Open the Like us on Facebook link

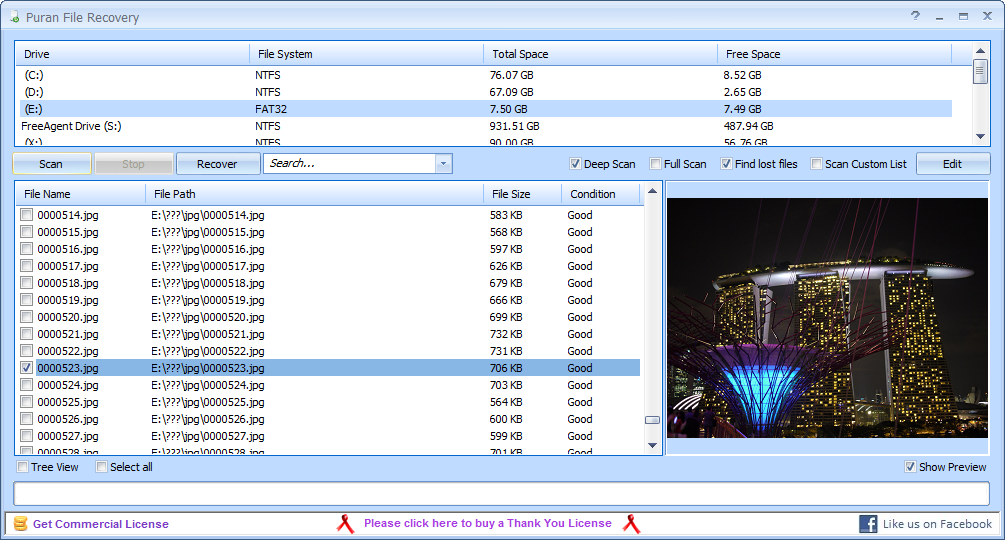point(937,524)
